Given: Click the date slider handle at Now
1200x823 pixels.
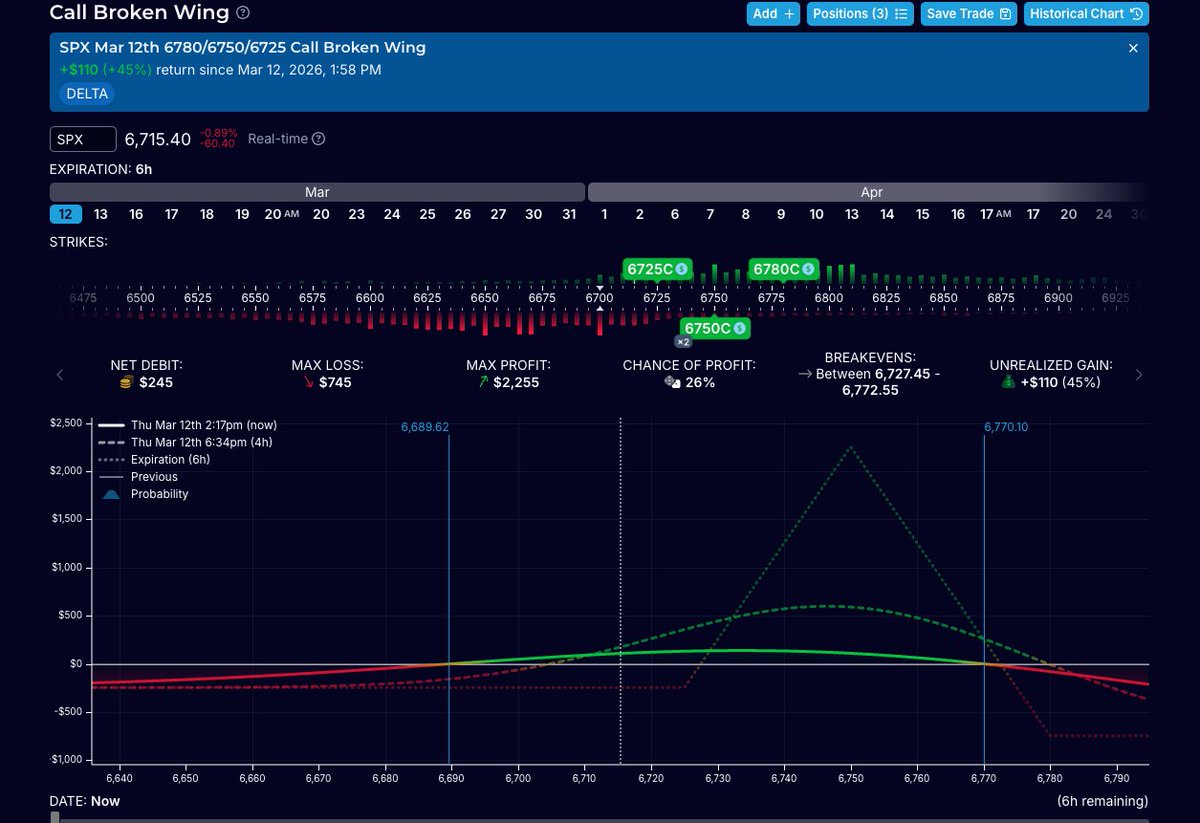Looking at the screenshot, I should (55, 817).
